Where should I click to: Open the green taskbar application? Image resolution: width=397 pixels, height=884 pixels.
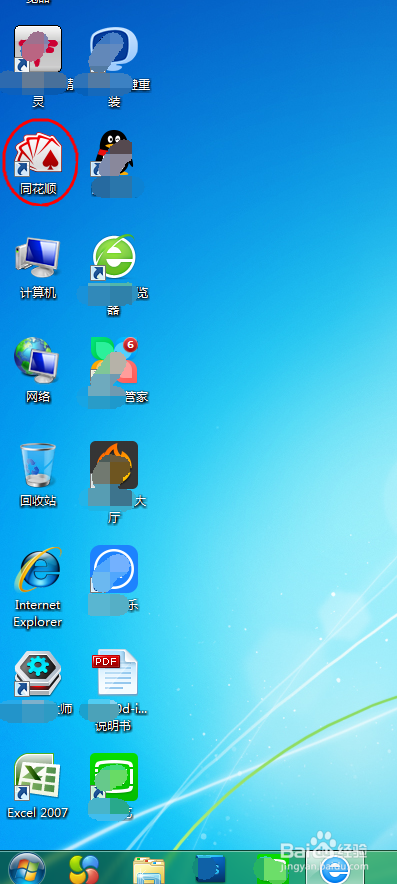(272, 869)
